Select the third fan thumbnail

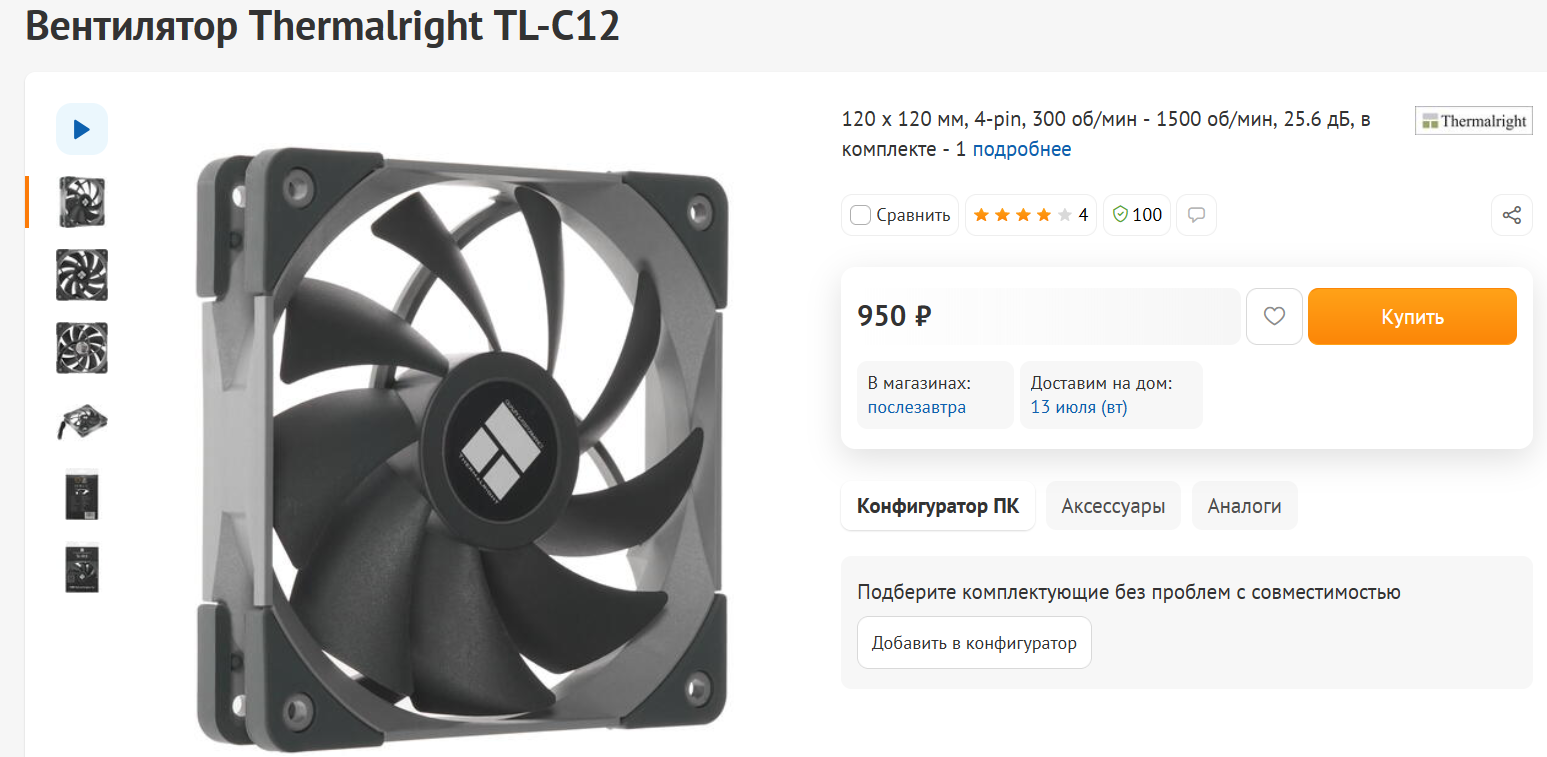click(82, 348)
